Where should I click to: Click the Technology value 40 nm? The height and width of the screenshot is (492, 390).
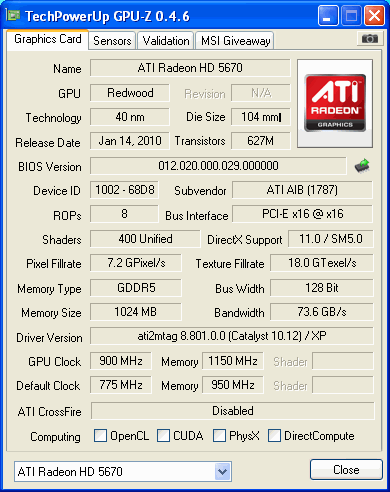[x=130, y=117]
